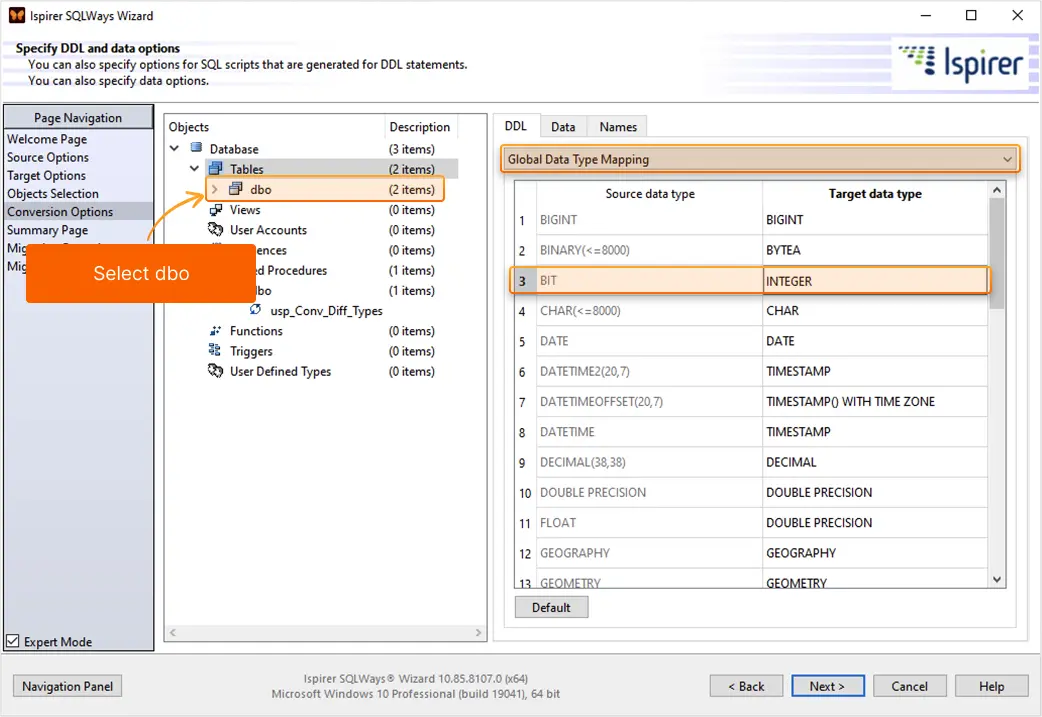The image size is (1042, 717).
Task: Open Source Options in Page Navigation
Action: [48, 157]
